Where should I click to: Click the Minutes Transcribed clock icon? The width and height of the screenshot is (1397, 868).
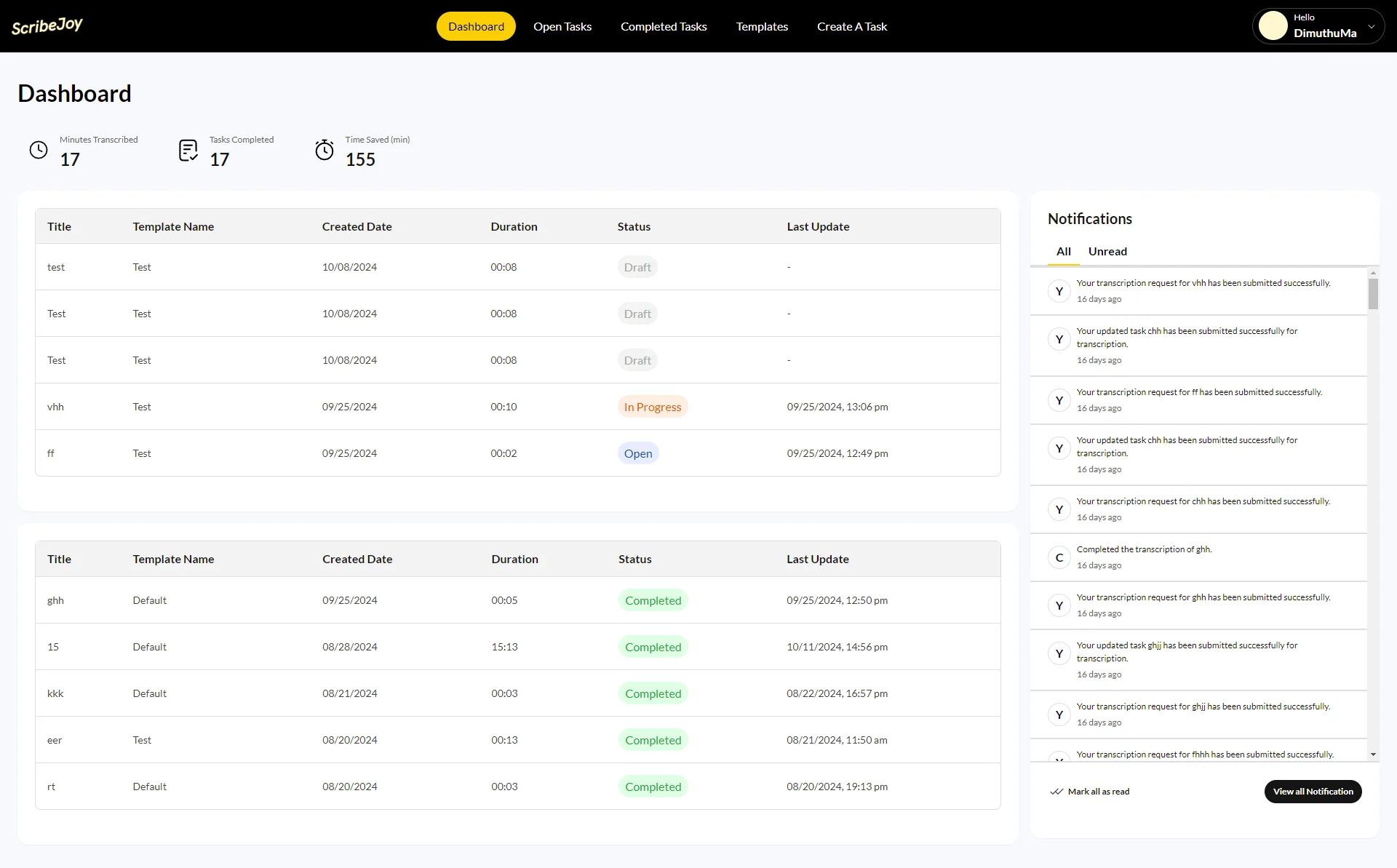pos(39,150)
